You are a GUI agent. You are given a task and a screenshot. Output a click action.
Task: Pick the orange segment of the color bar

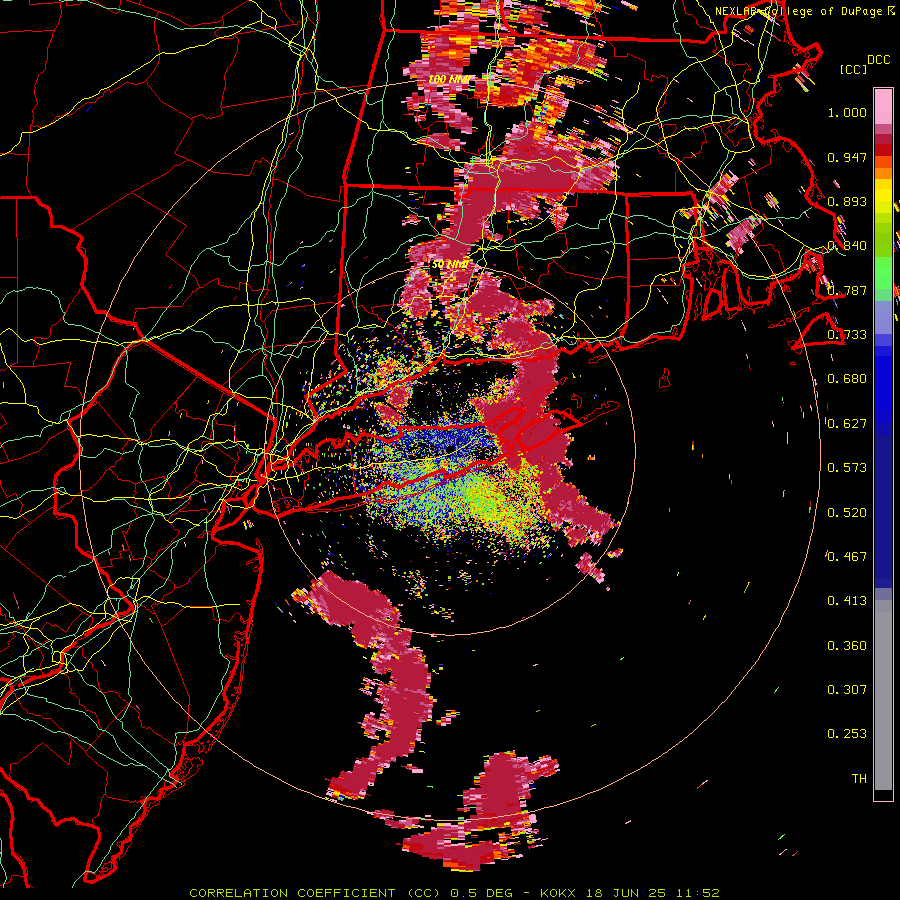[883, 168]
